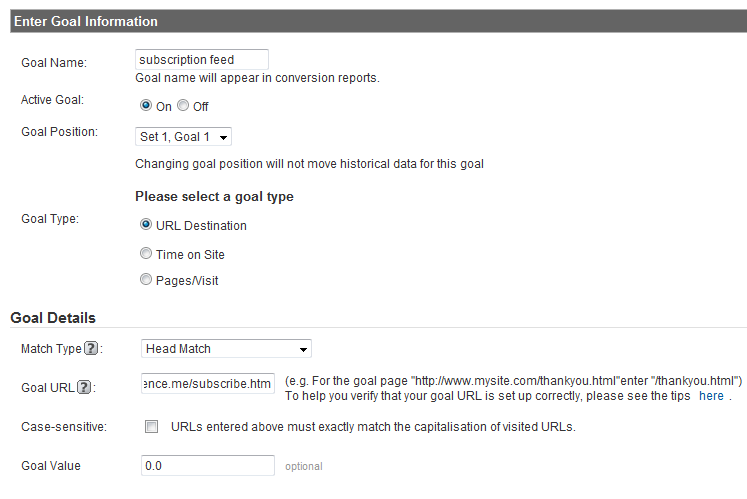Click the Goal URL help question mark
The height and width of the screenshot is (499, 747).
84,387
